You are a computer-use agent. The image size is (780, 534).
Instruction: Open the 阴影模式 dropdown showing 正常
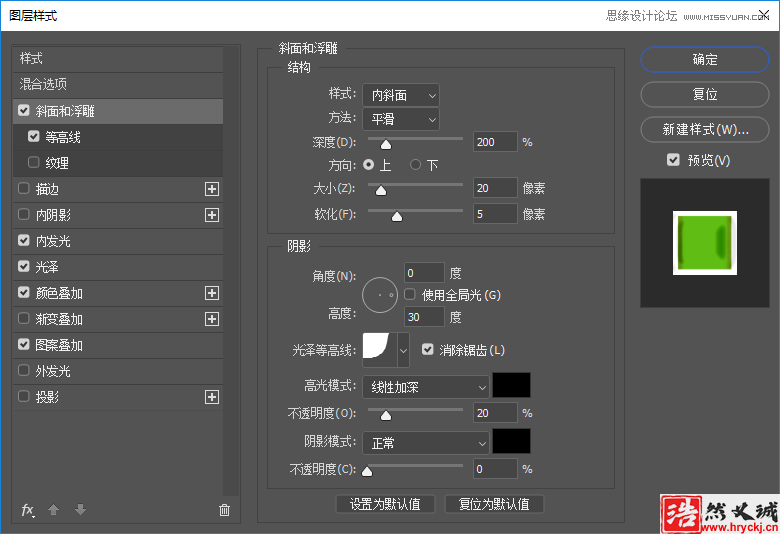(426, 443)
